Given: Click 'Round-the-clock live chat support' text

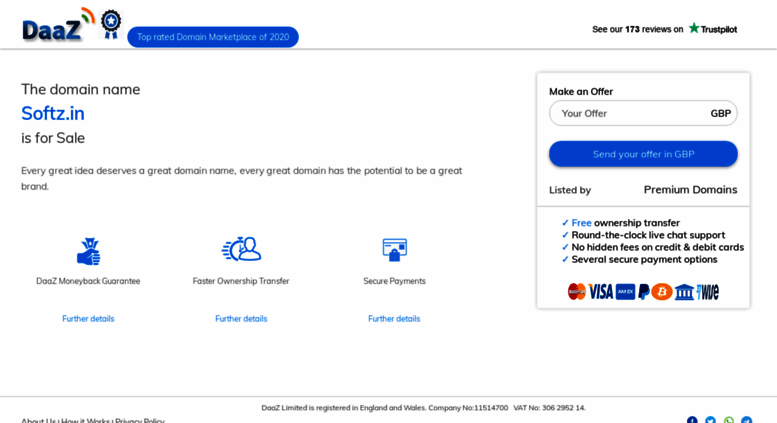Looking at the screenshot, I should pyautogui.click(x=648, y=235).
